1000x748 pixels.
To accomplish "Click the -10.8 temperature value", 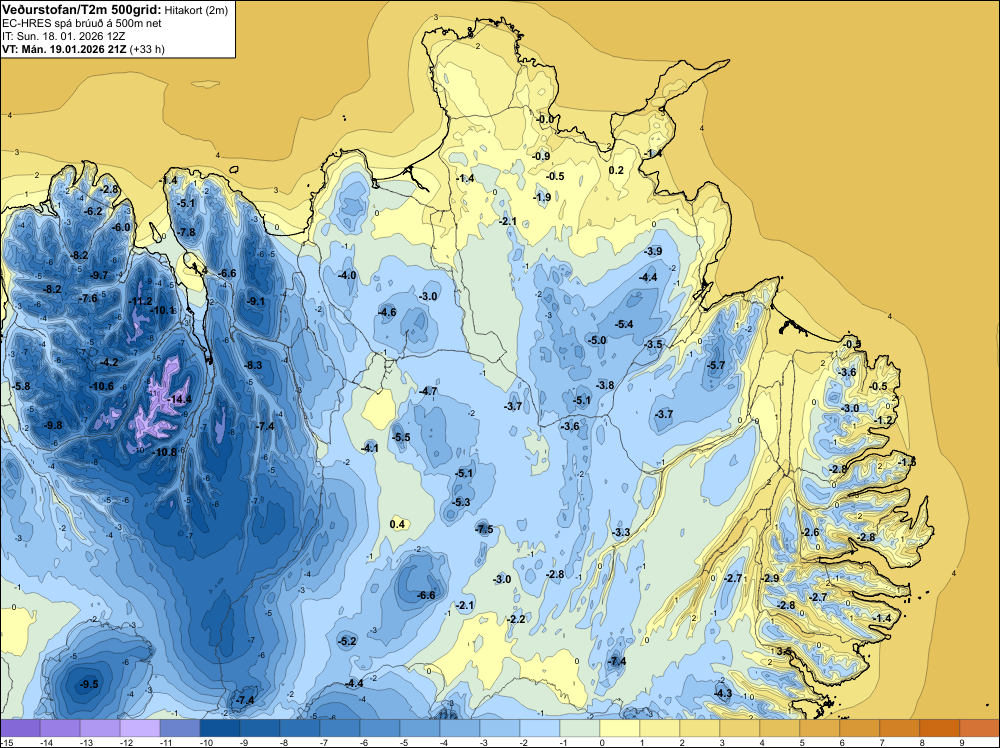I will pyautogui.click(x=165, y=452).
